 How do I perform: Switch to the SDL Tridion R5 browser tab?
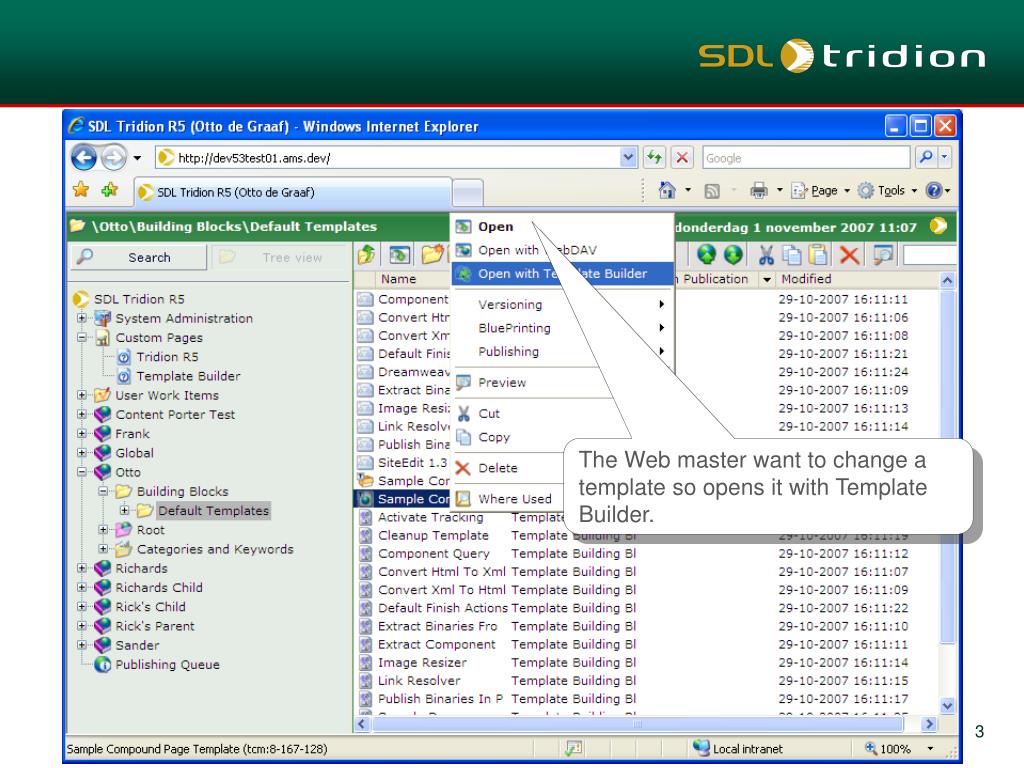click(x=293, y=192)
